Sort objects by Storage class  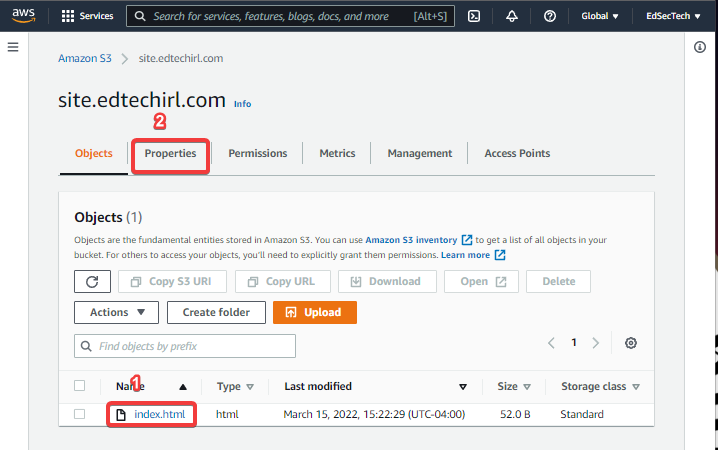(x=600, y=386)
